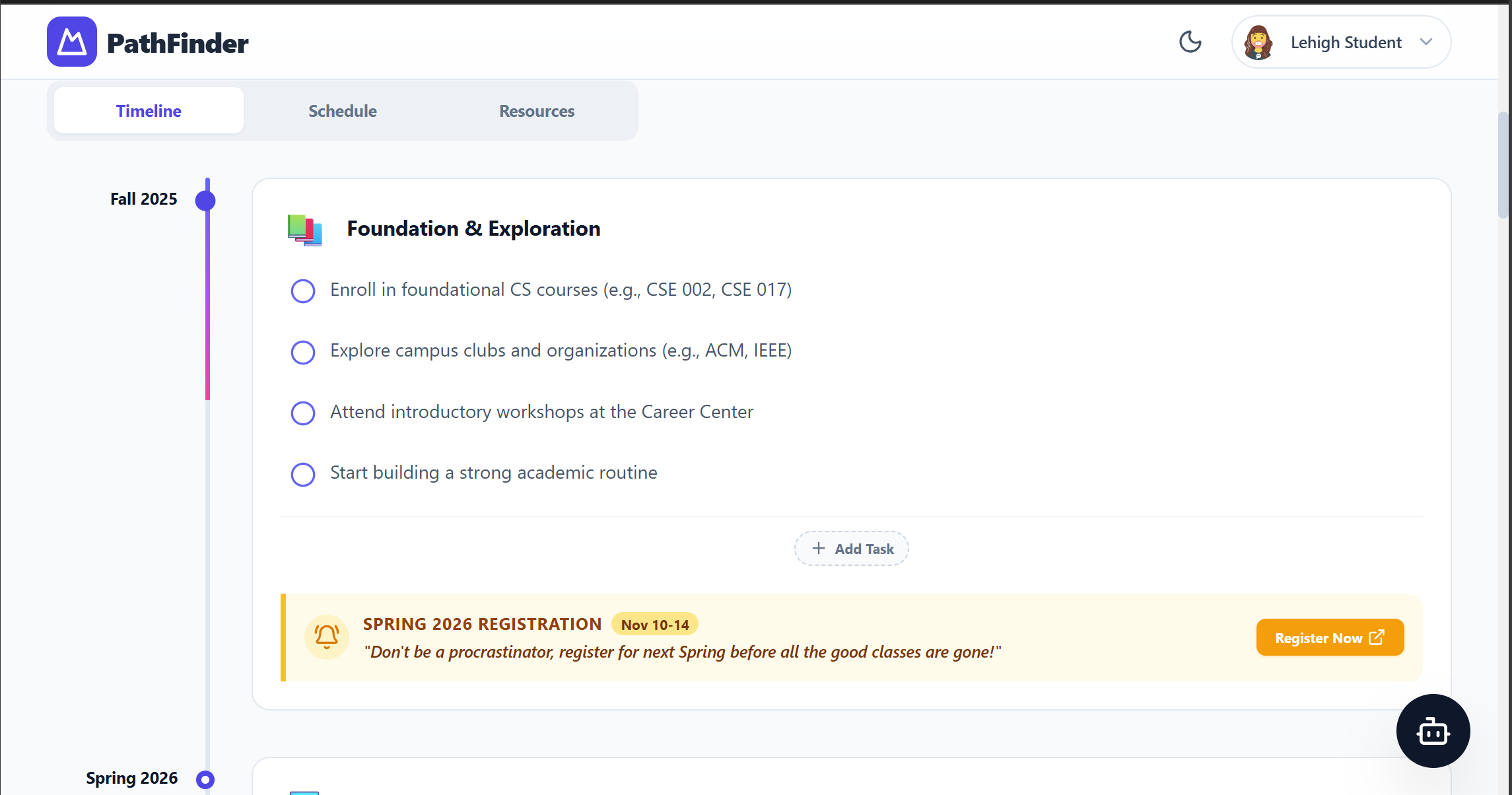
Task: Click the Fall 2025 timeline marker dot
Action: coord(205,200)
